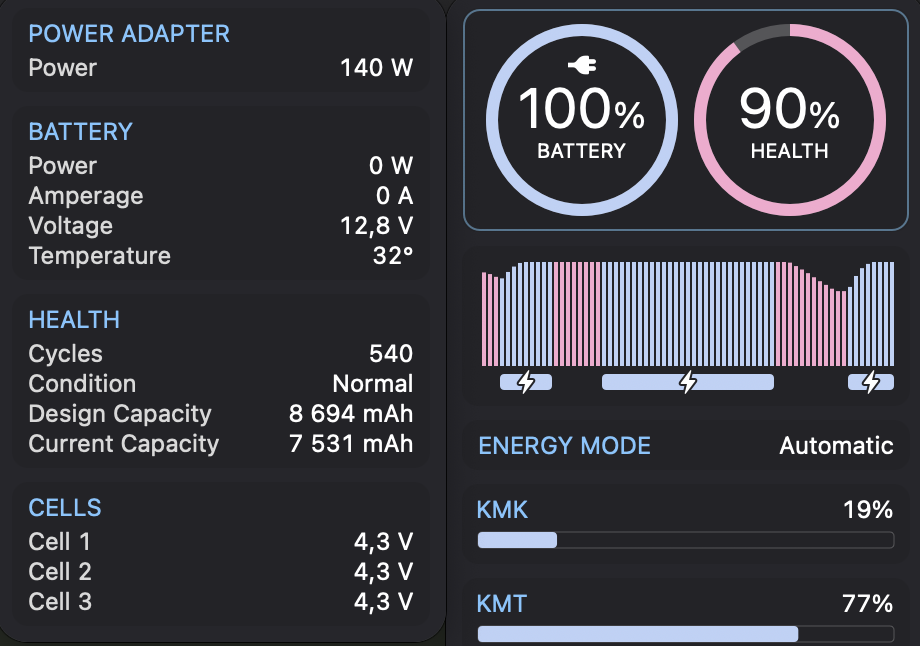This screenshot has height=646, width=920.
Task: Select the 100% battery charge ring
Action: tap(581, 120)
